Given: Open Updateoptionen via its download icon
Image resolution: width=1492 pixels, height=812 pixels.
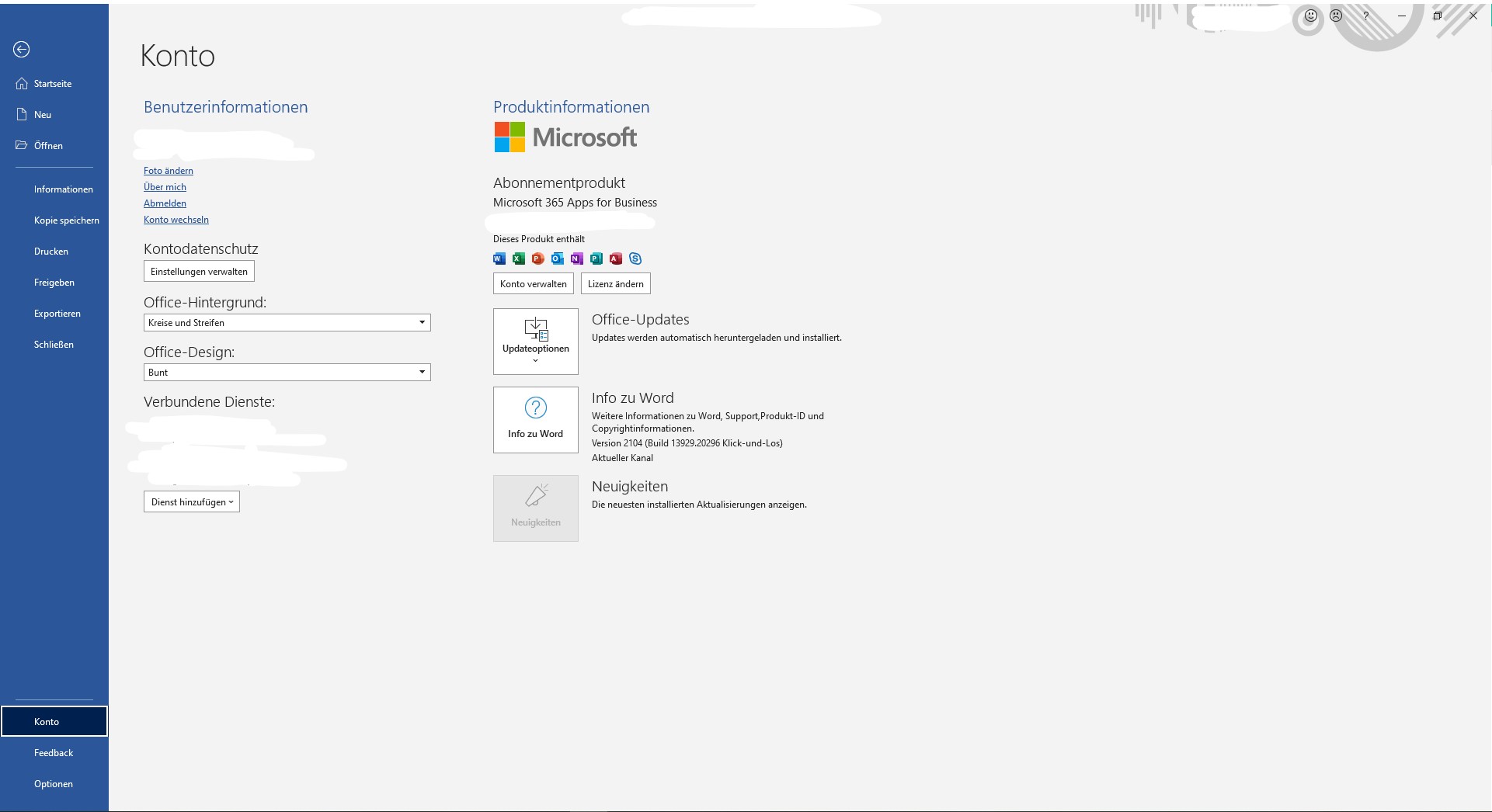Looking at the screenshot, I should click(535, 331).
